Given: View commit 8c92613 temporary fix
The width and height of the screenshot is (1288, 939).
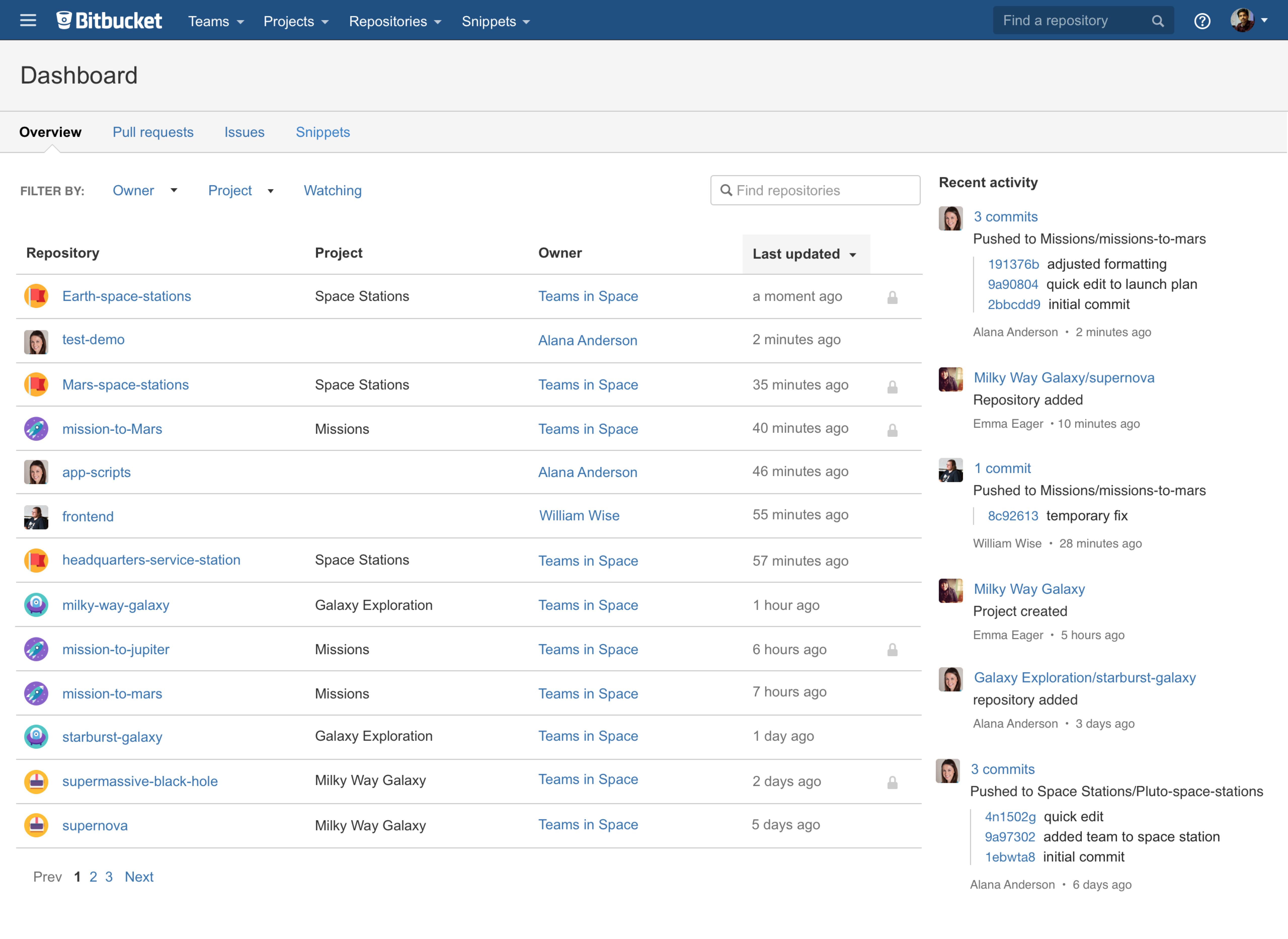Looking at the screenshot, I should (1013, 516).
